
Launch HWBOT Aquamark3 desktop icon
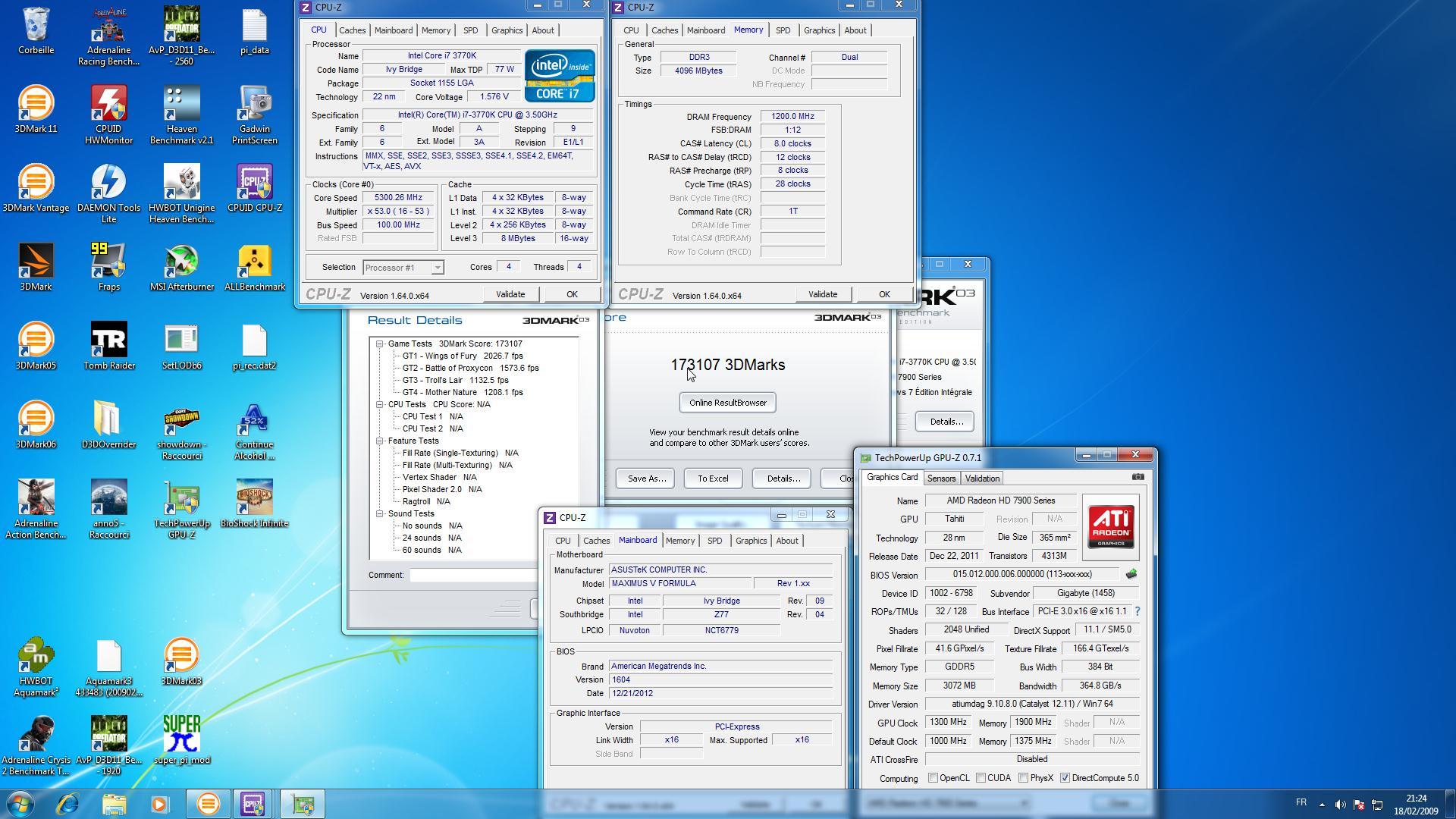click(36, 667)
